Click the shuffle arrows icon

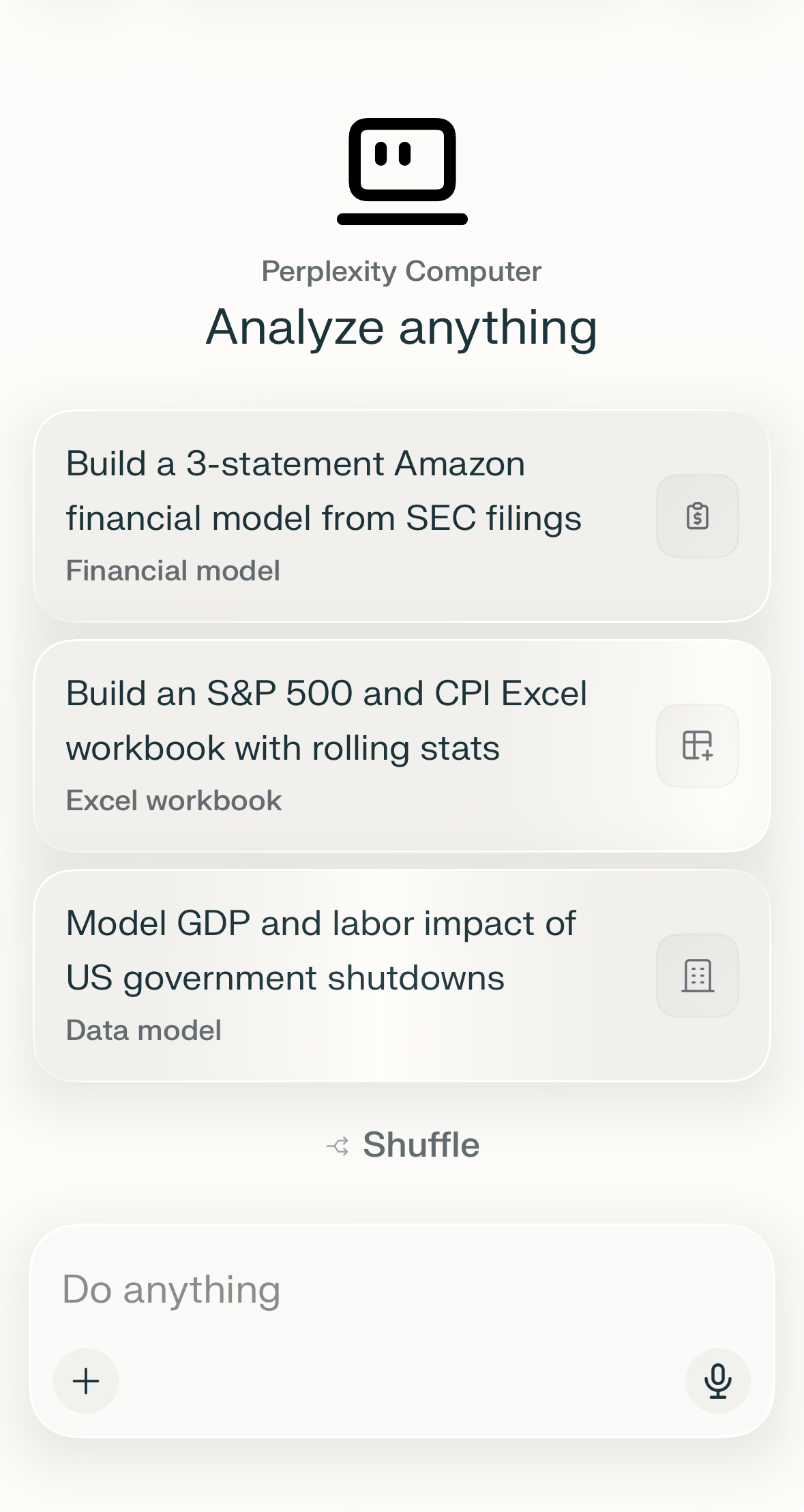click(x=338, y=1146)
